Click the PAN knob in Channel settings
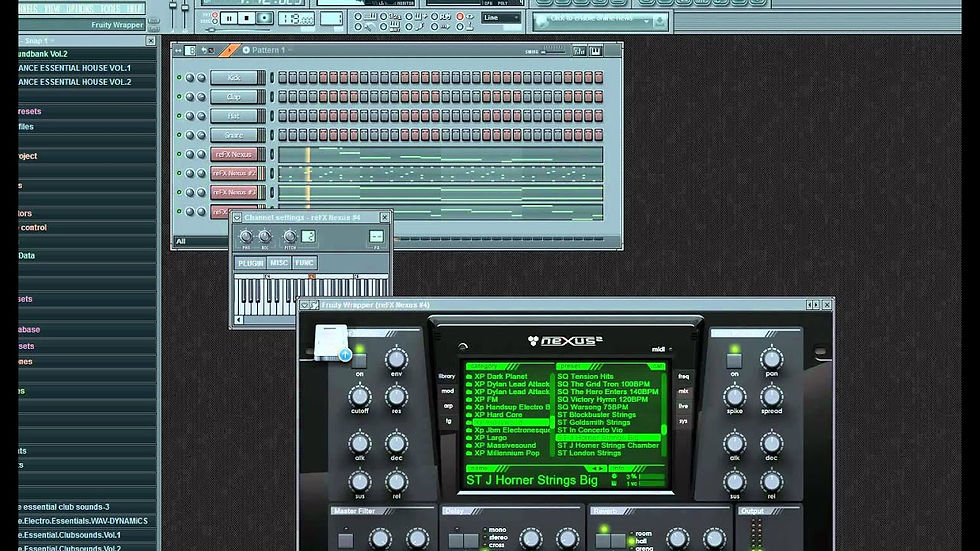The width and height of the screenshot is (980, 551). [246, 236]
